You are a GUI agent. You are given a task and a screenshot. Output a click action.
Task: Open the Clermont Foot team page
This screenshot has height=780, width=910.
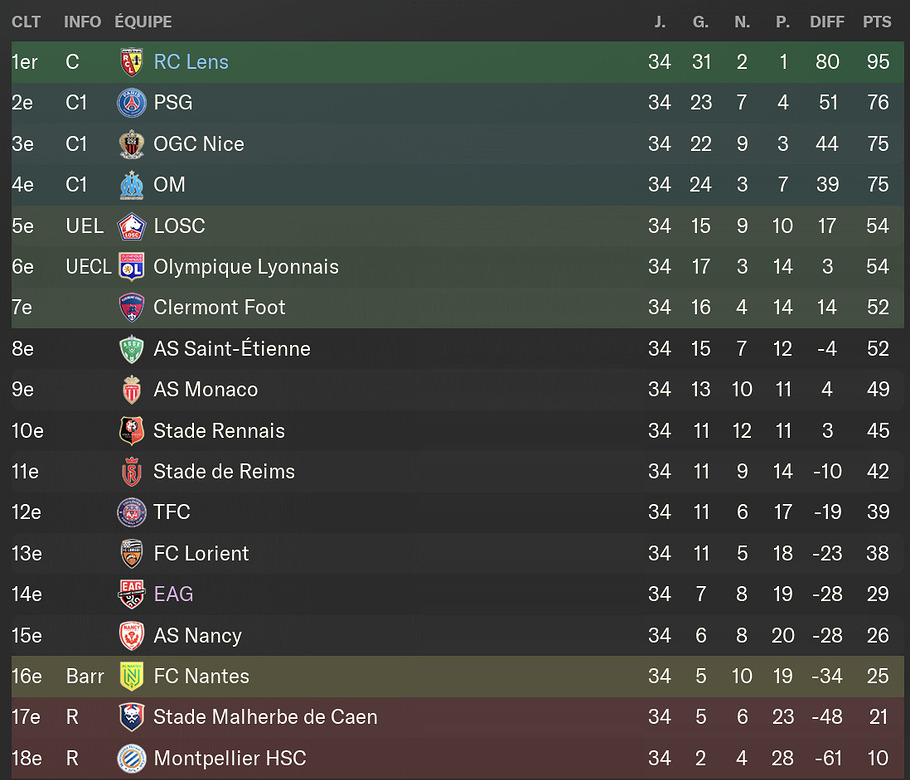[x=219, y=308]
